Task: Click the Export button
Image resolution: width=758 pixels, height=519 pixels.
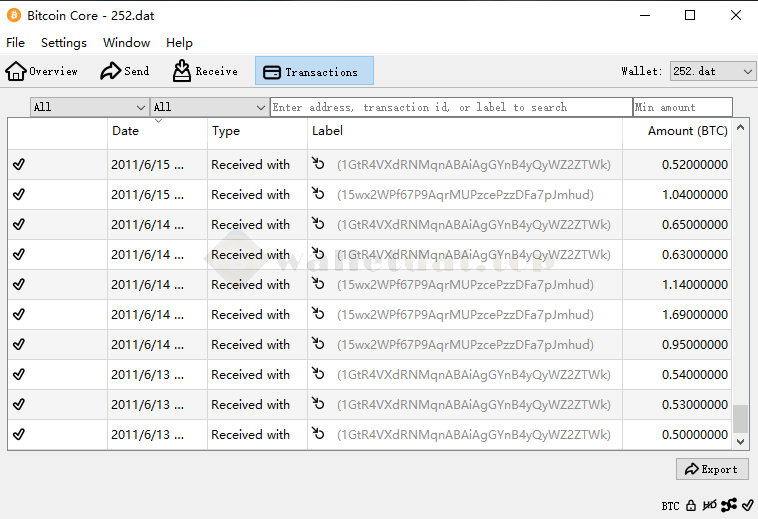Action: pyautogui.click(x=711, y=469)
